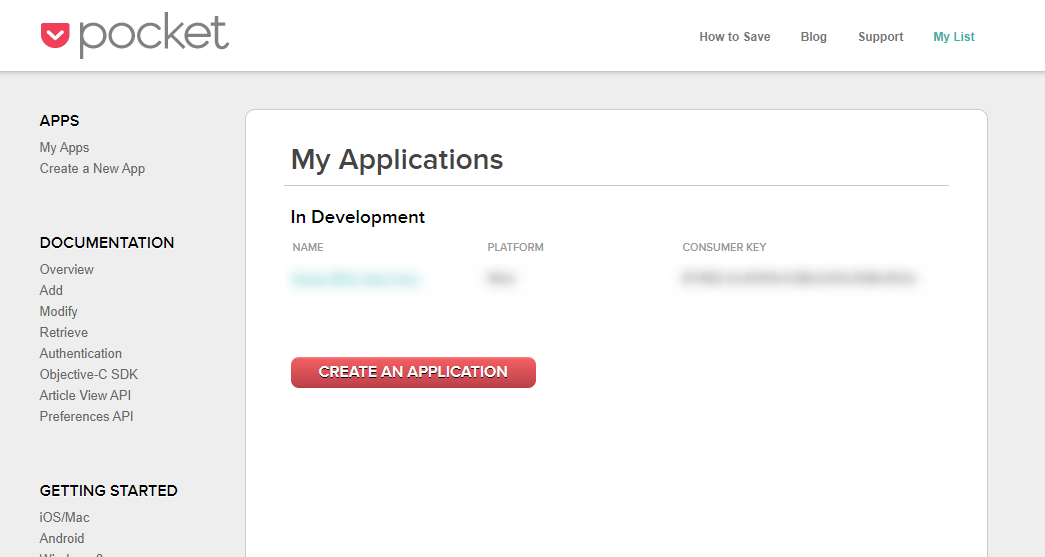Image resolution: width=1045 pixels, height=557 pixels.
Task: View the Modify API documentation
Action: click(x=58, y=312)
